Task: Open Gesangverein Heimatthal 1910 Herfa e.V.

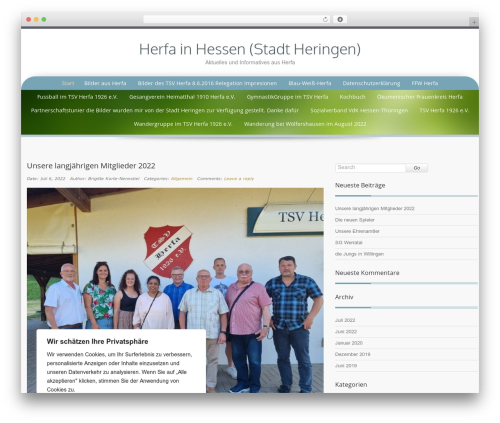Action: click(x=182, y=97)
